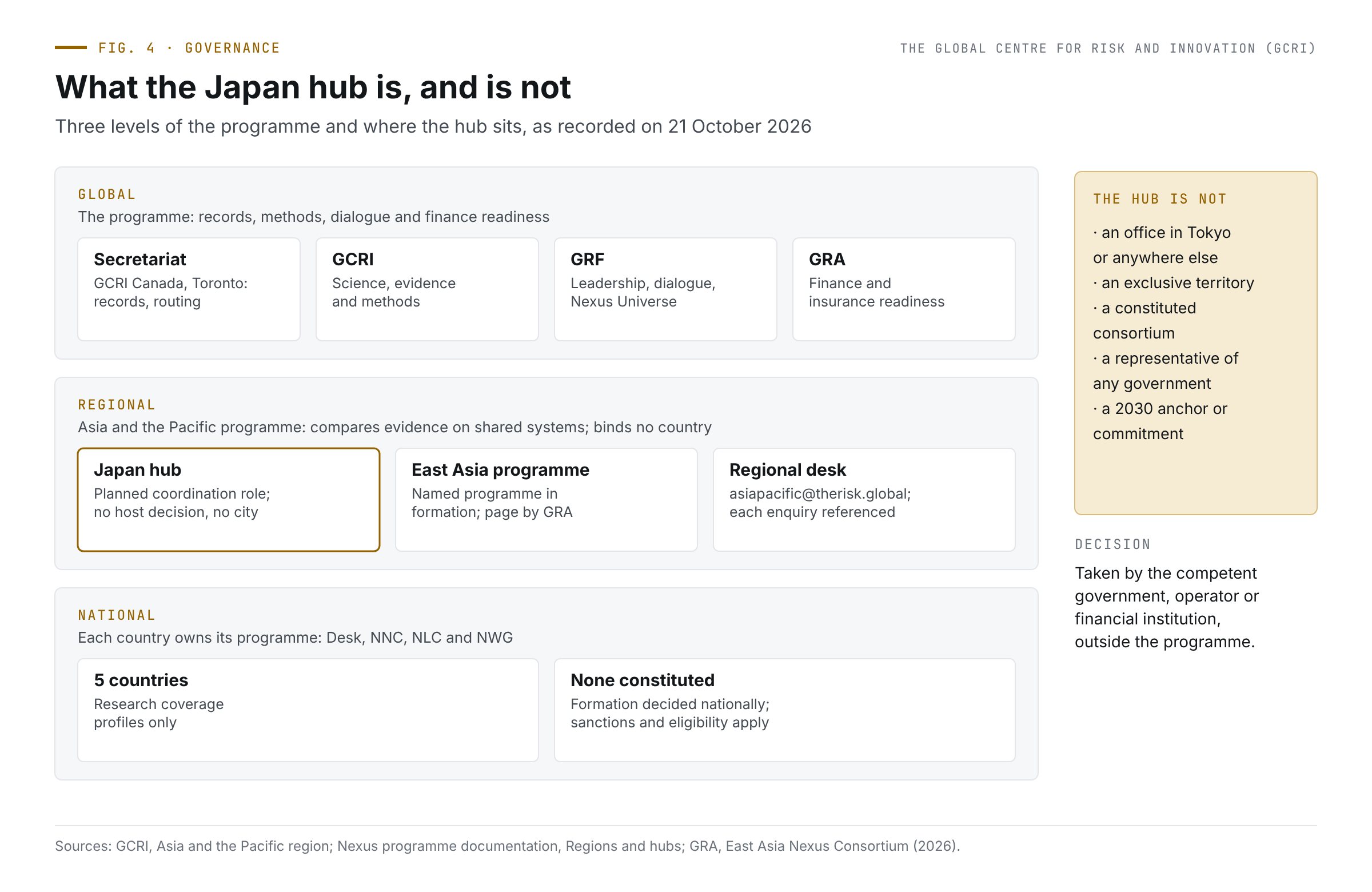Click the 'DECISION' label
Screen dimensions: 1372x892
tap(1112, 544)
